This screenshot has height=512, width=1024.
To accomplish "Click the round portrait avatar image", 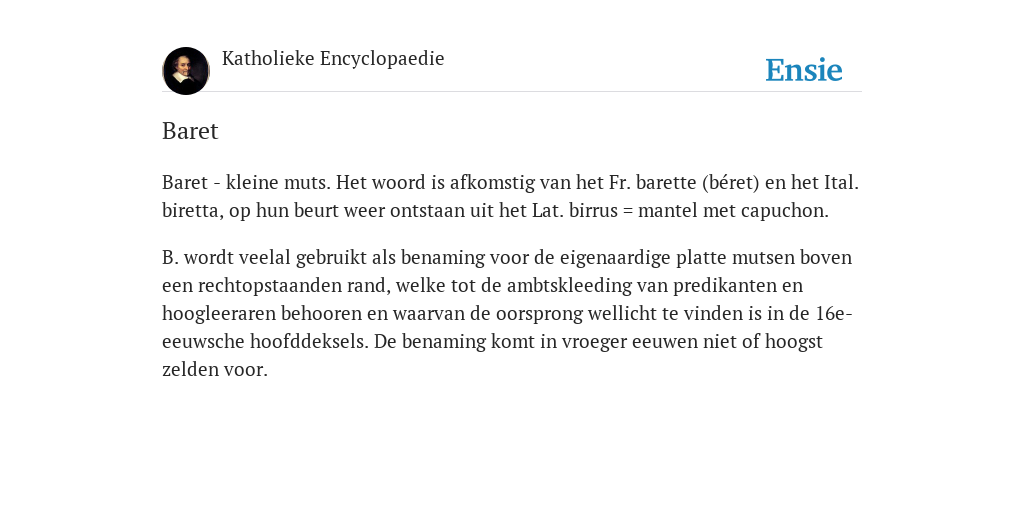I will pyautogui.click(x=186, y=71).
